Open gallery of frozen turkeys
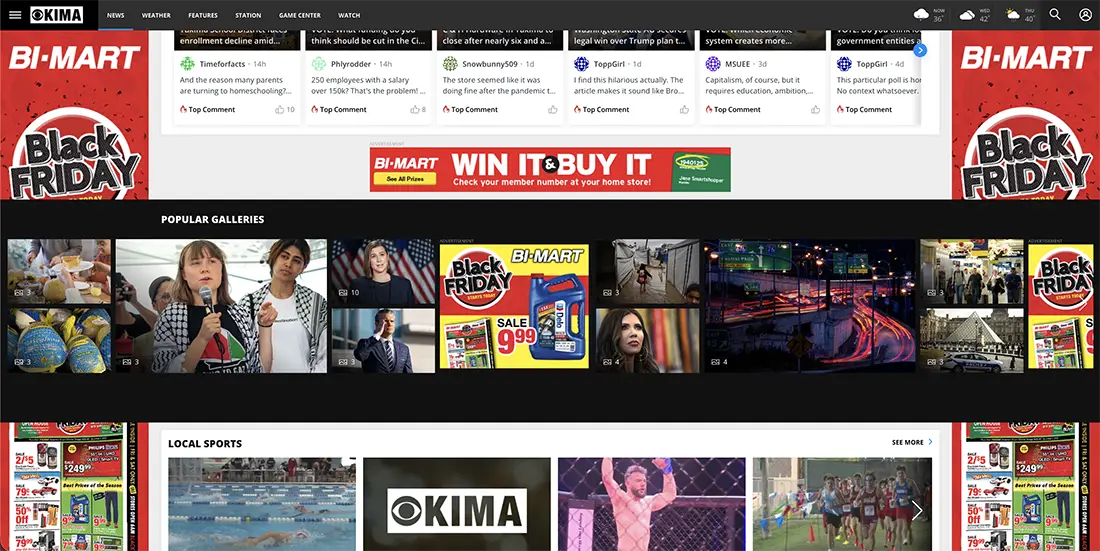 59,340
